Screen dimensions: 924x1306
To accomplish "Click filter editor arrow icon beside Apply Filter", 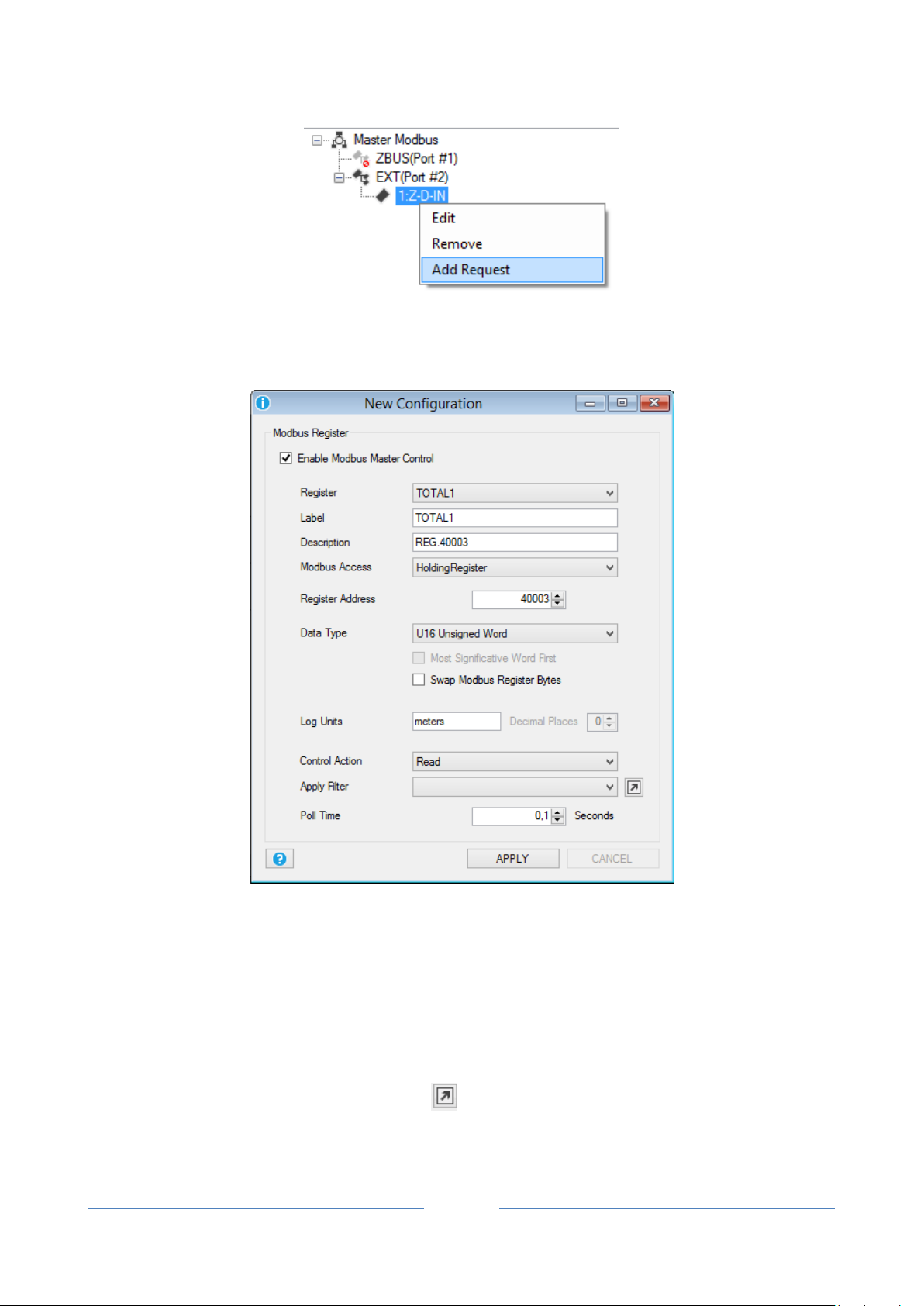I will (634, 787).
